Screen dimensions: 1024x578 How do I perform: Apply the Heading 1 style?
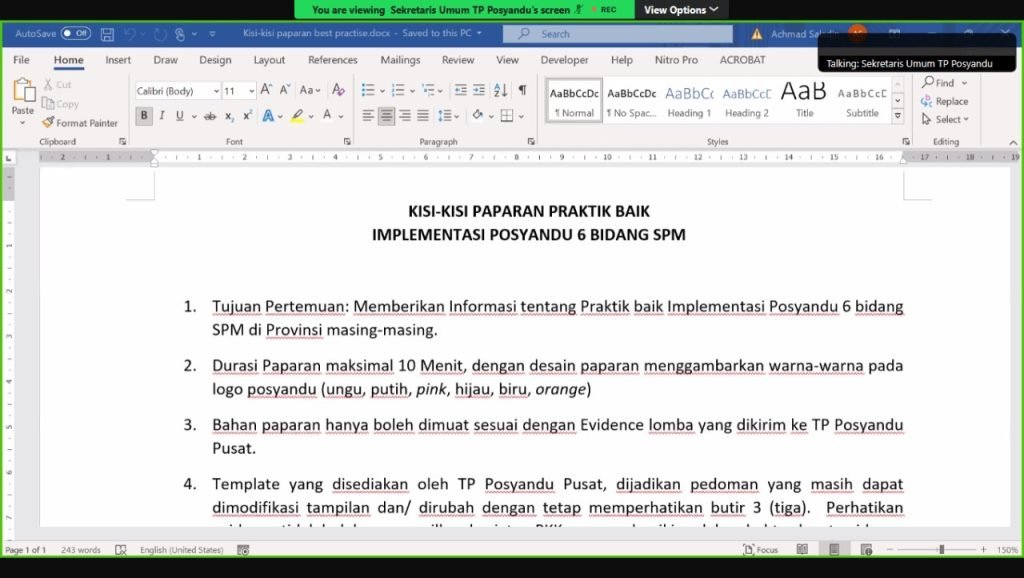[689, 101]
